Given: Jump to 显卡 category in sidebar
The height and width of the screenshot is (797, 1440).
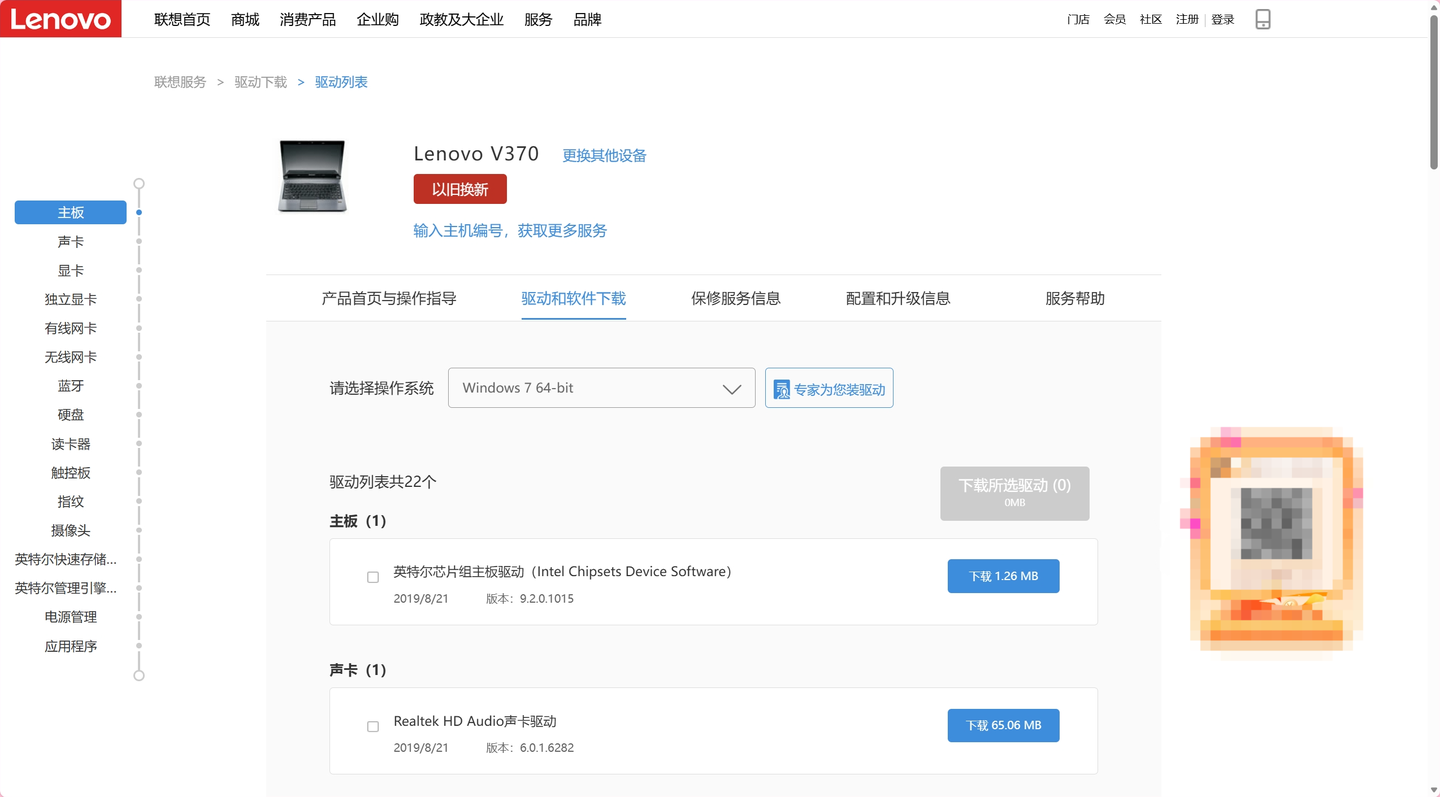Looking at the screenshot, I should pos(71,270).
